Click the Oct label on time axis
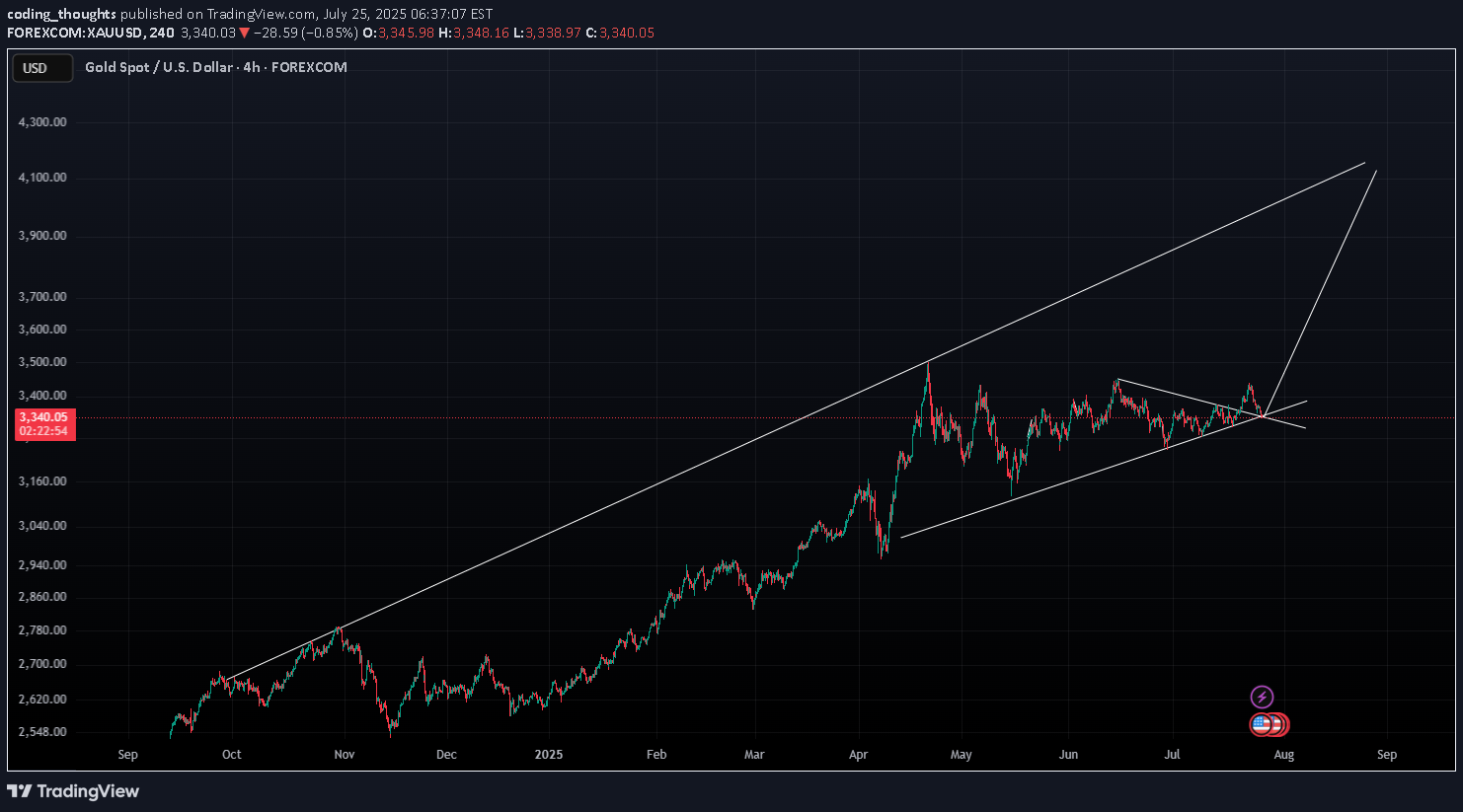 [232, 755]
